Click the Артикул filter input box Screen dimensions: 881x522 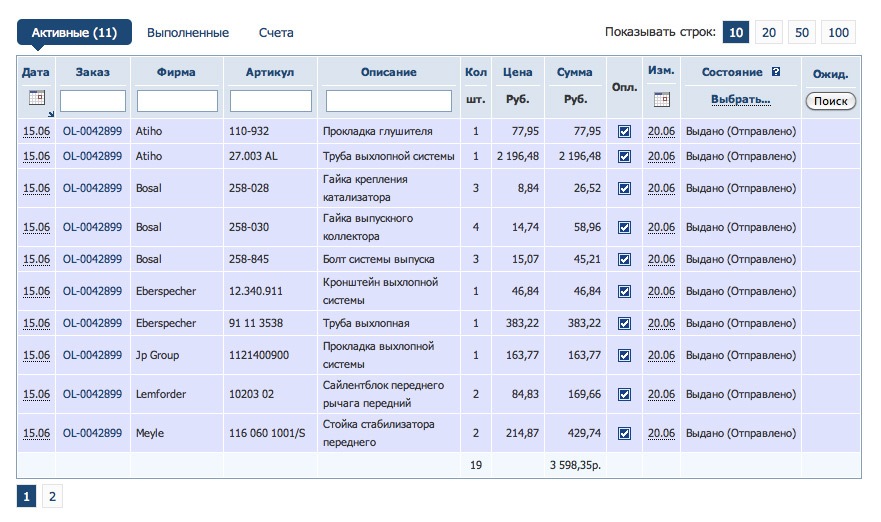[271, 101]
